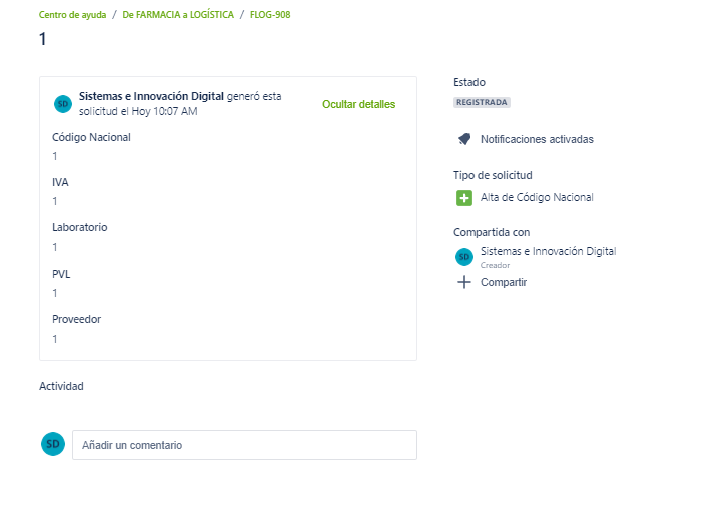Click the Compartida con heading

[491, 232]
